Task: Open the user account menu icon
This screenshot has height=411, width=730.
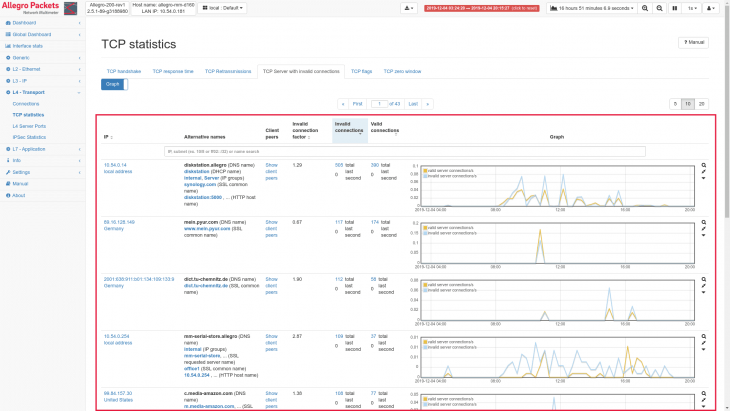Action: [710, 8]
